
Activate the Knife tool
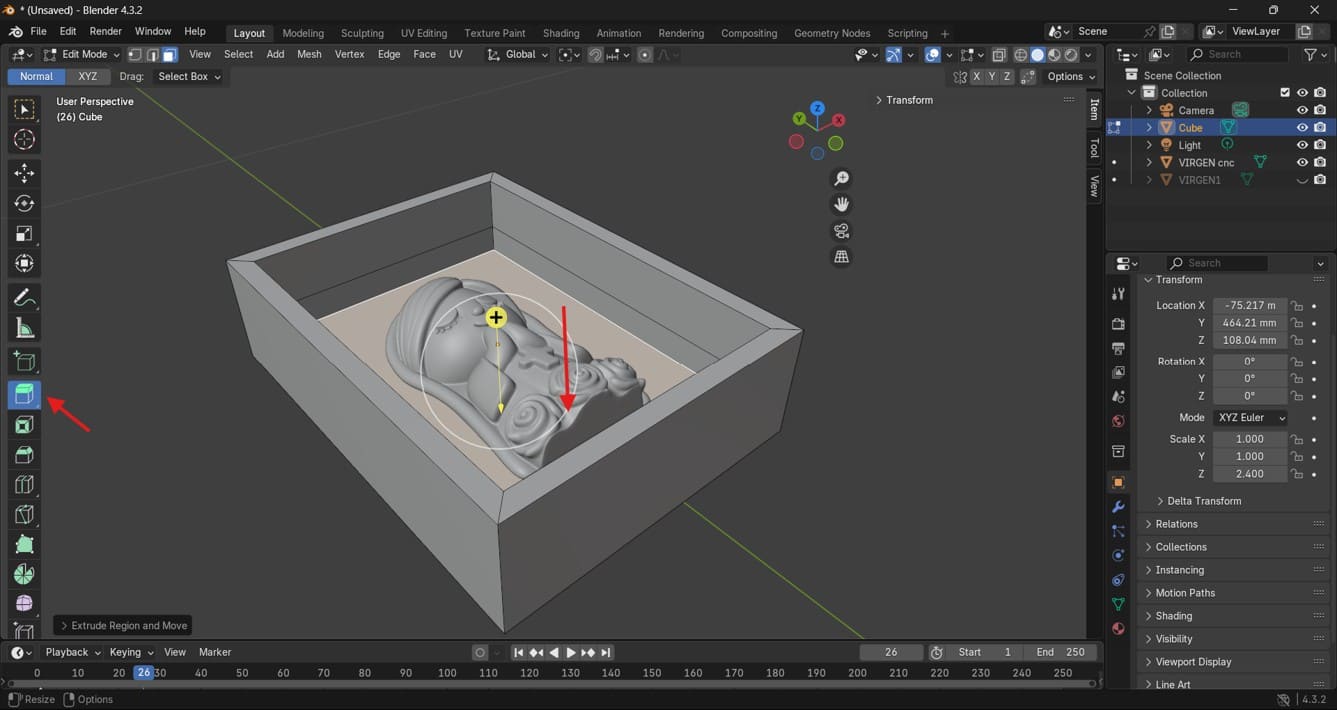(24, 515)
